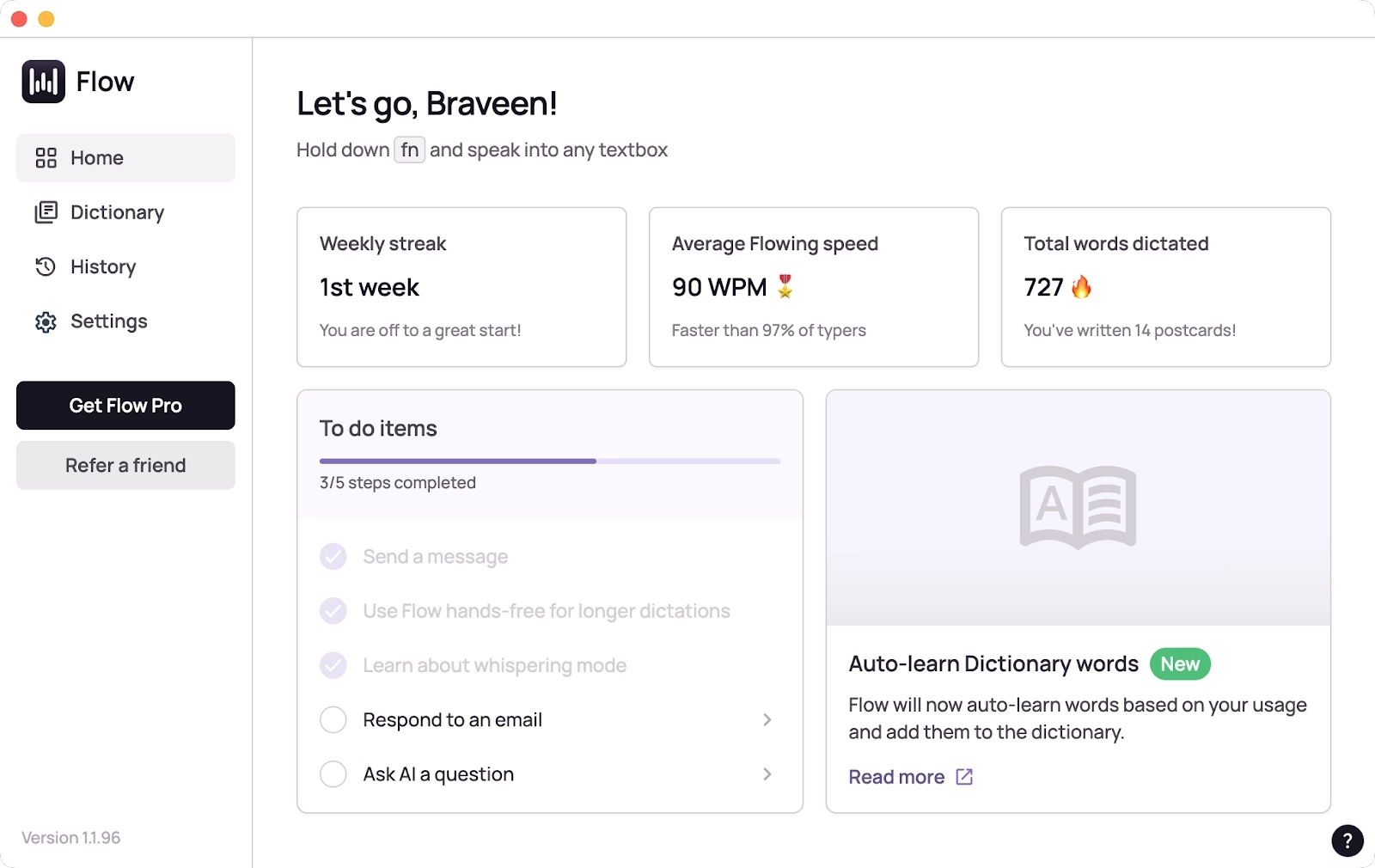Open Settings with the gear icon

[x=46, y=321]
